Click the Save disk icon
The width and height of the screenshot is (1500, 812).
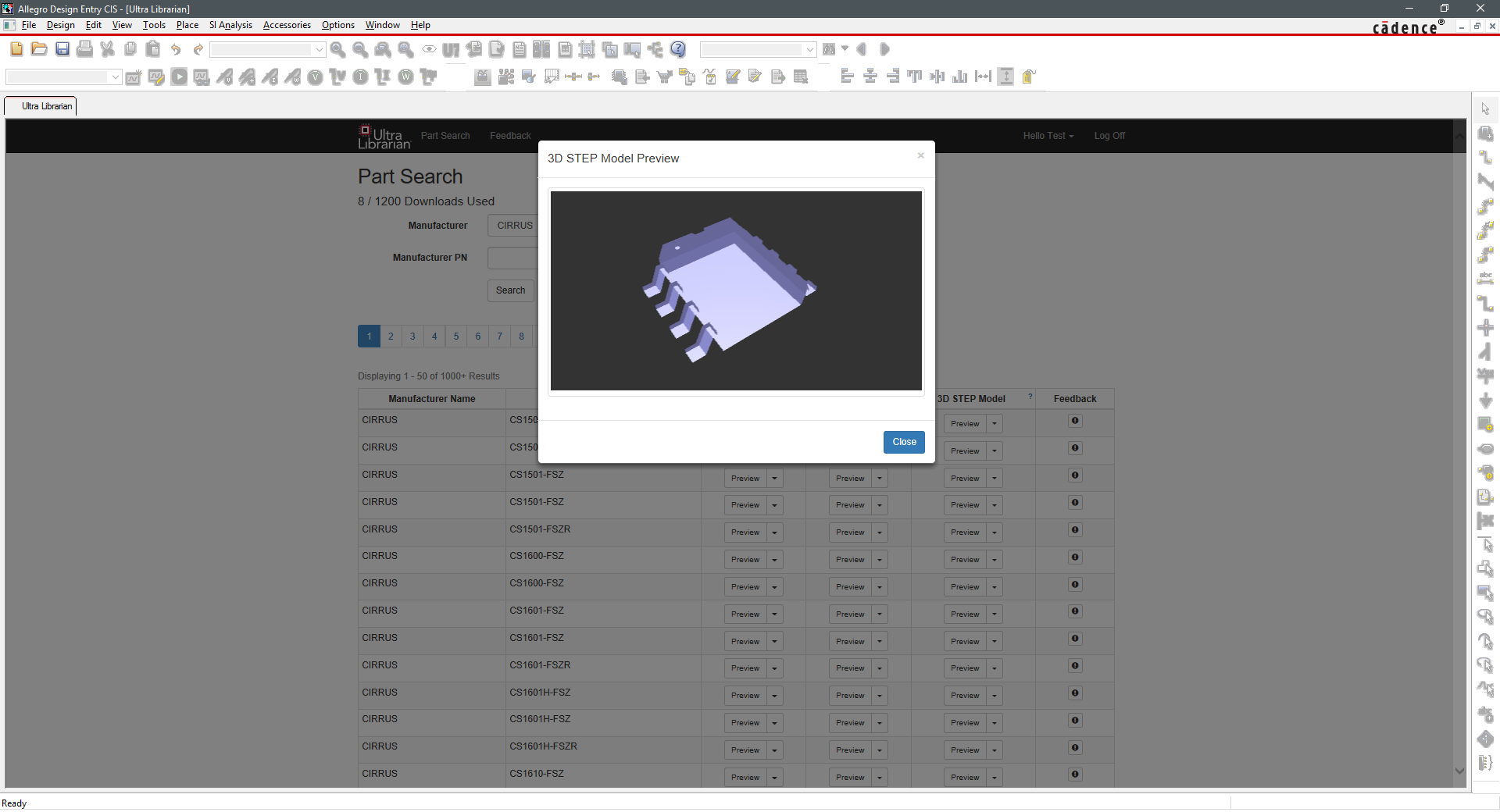[x=62, y=49]
